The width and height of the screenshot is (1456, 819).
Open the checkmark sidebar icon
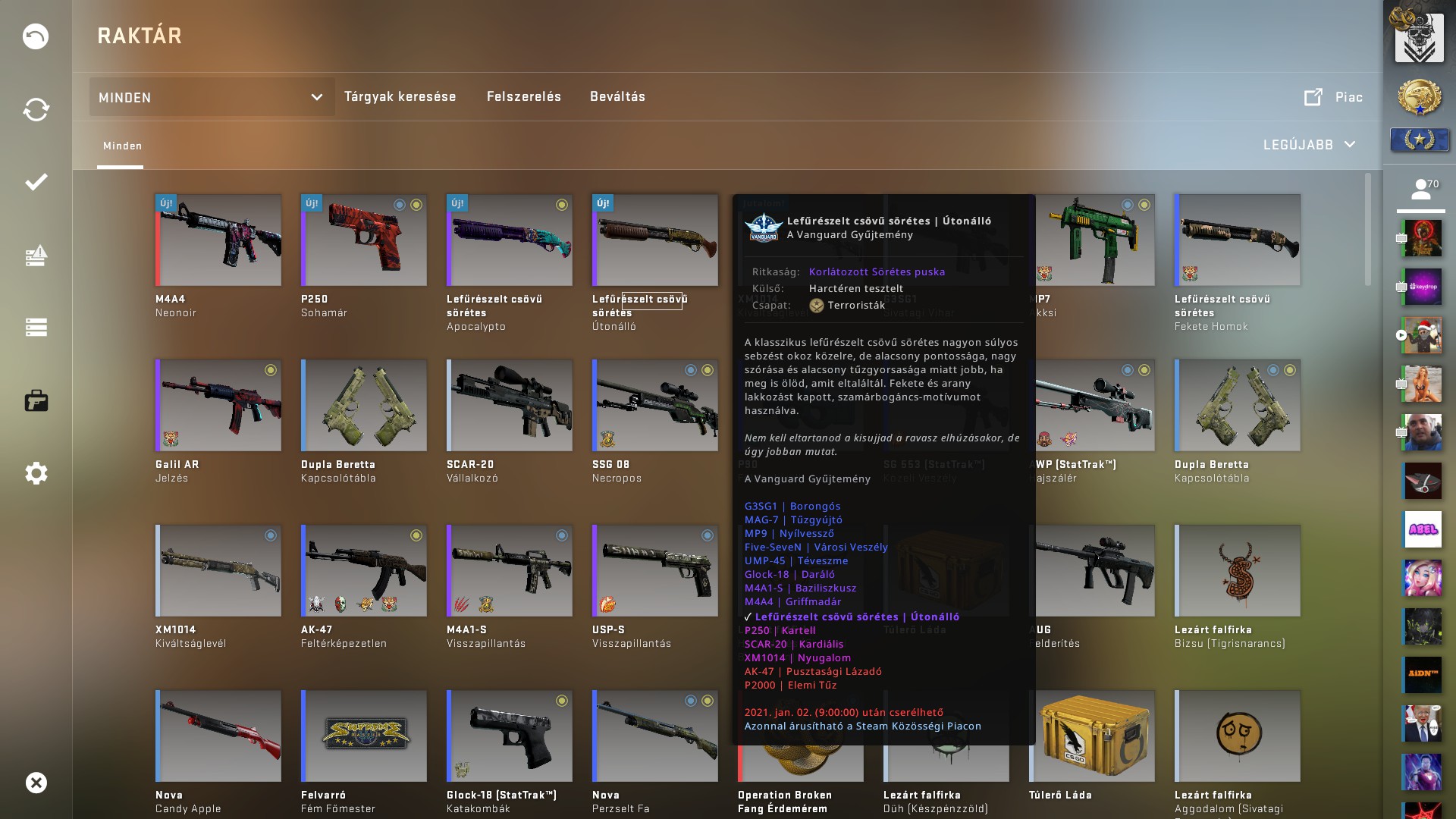[x=36, y=182]
